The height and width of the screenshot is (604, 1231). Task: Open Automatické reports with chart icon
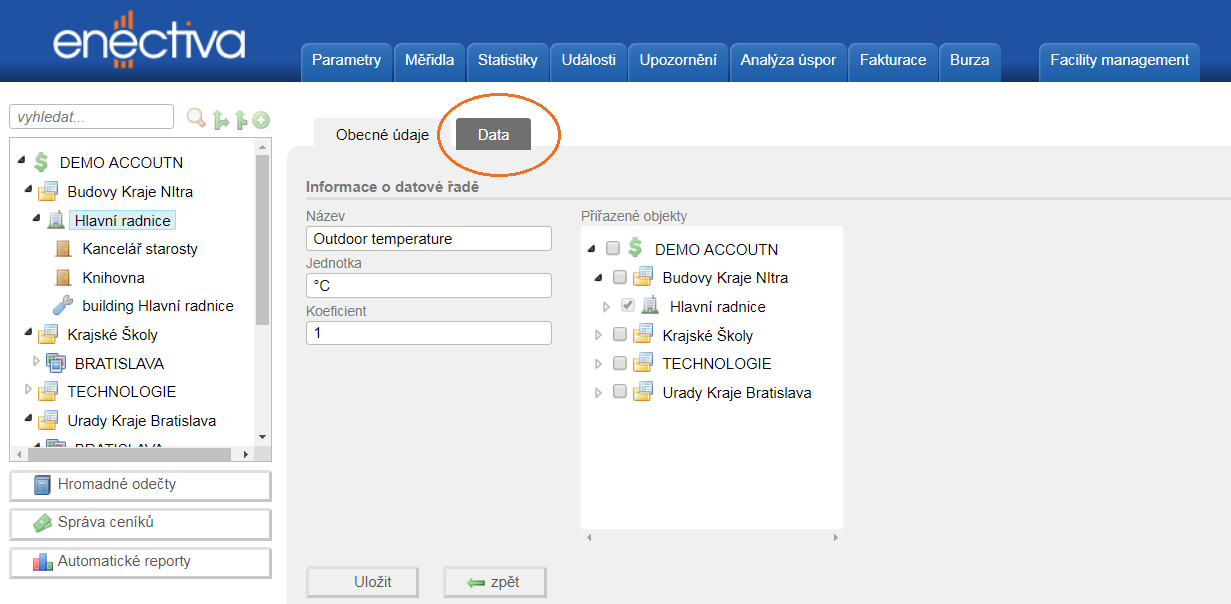(x=140, y=562)
